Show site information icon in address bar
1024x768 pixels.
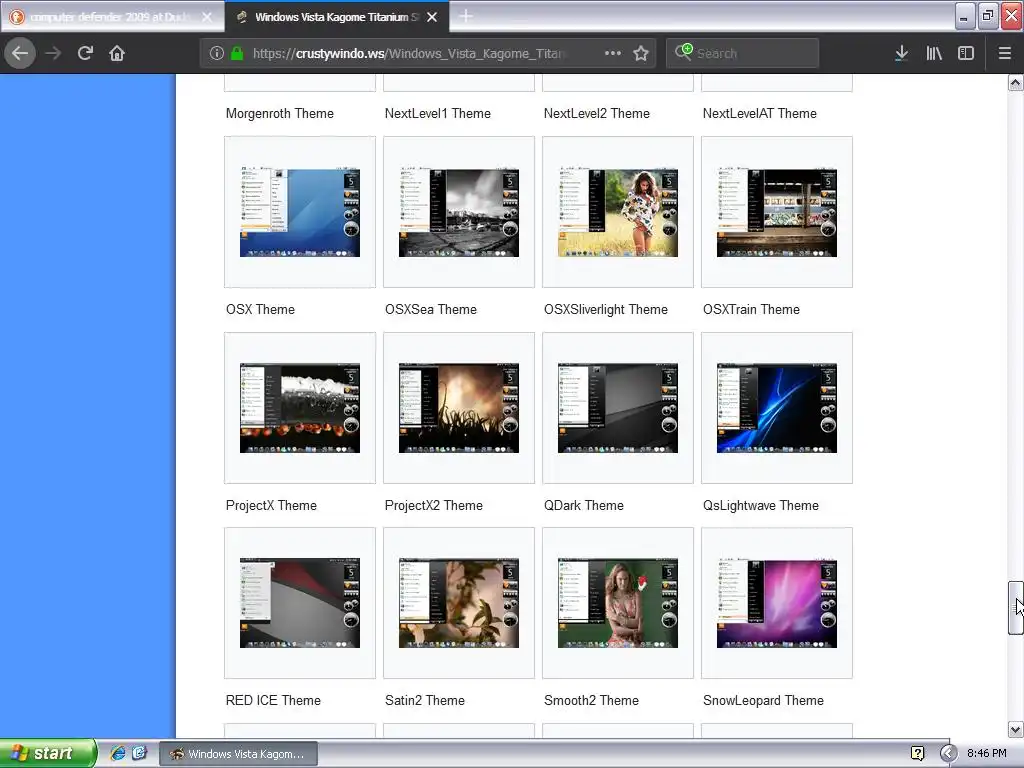click(x=217, y=53)
